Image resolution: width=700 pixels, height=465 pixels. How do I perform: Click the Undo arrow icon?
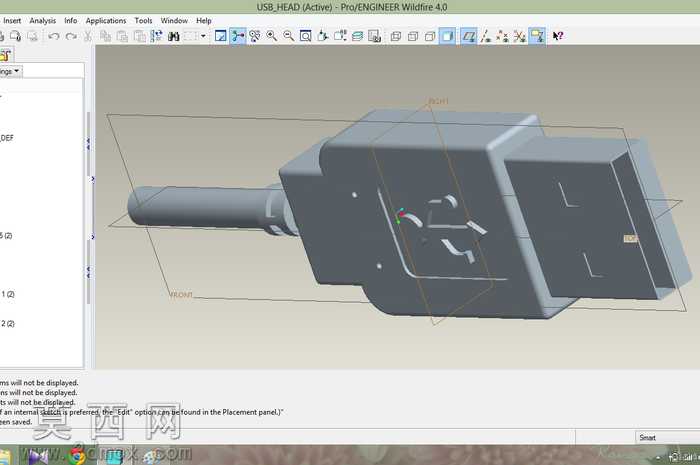point(54,36)
